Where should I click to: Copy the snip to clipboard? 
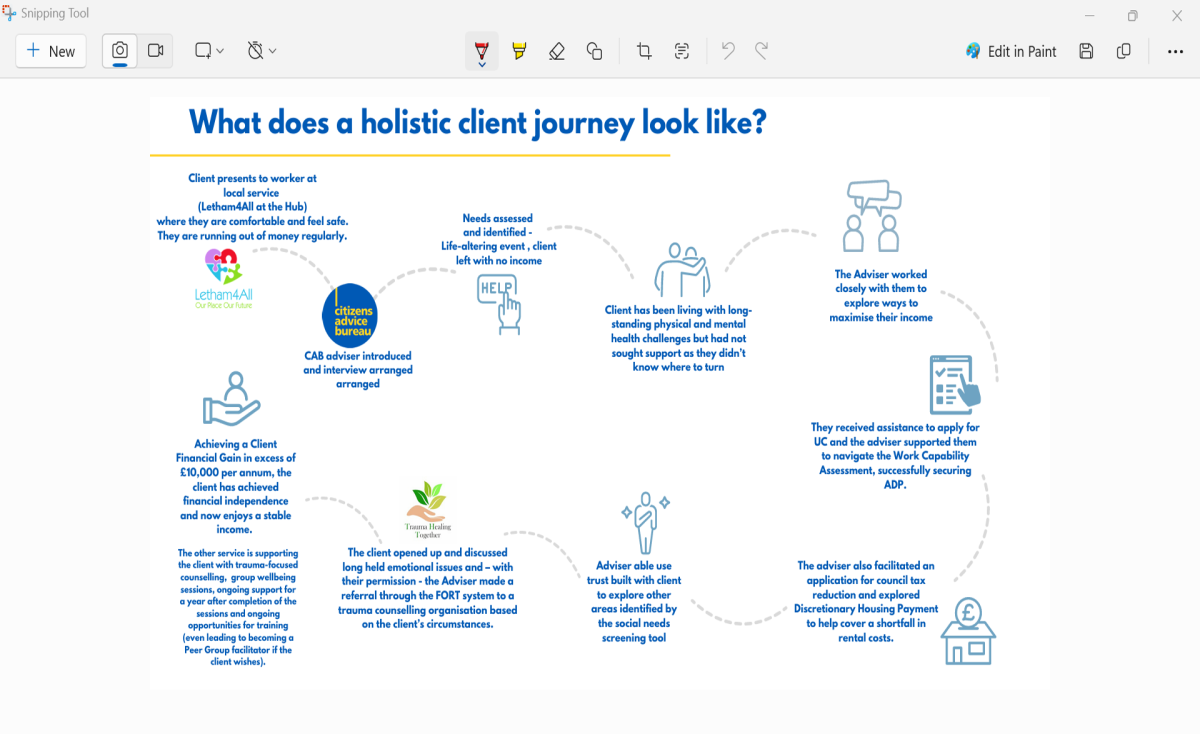[x=1124, y=51]
